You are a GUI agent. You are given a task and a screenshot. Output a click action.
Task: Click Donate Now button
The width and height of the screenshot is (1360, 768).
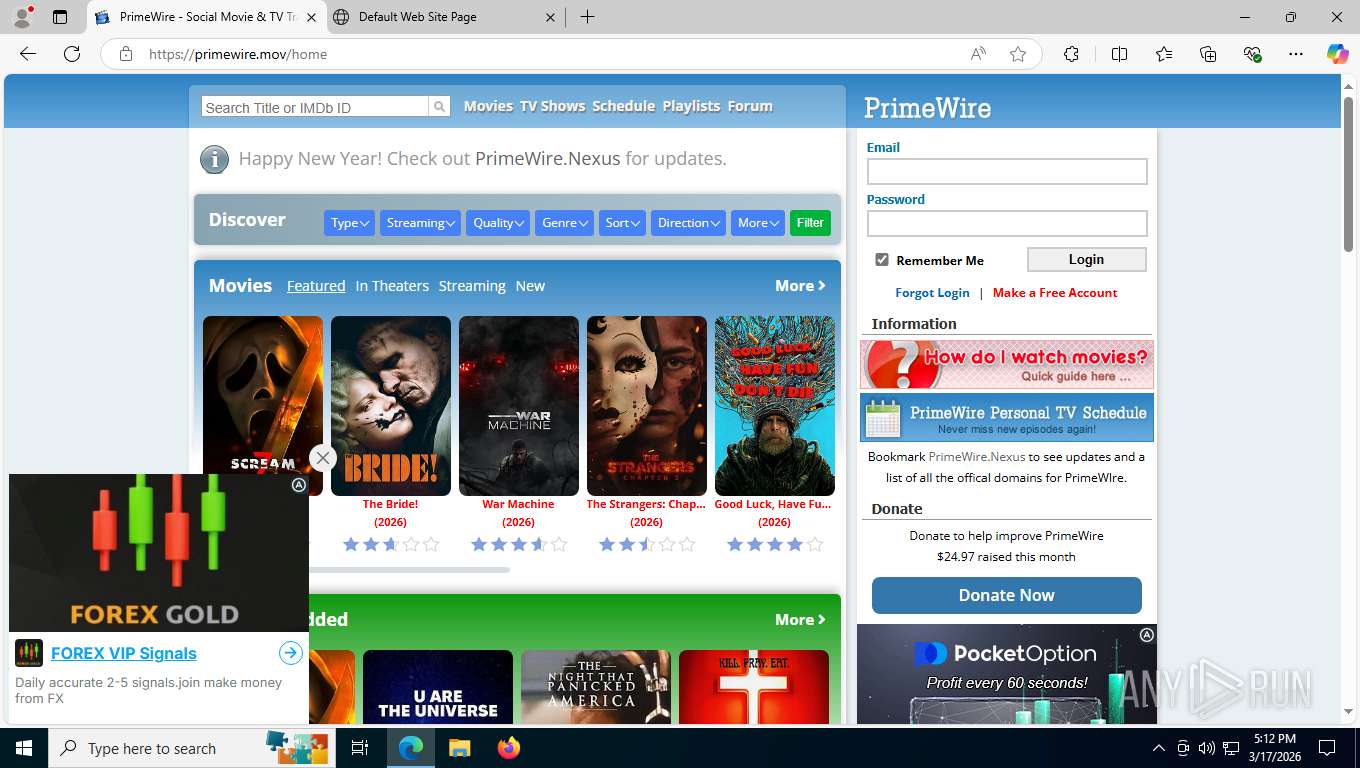[x=1006, y=595]
